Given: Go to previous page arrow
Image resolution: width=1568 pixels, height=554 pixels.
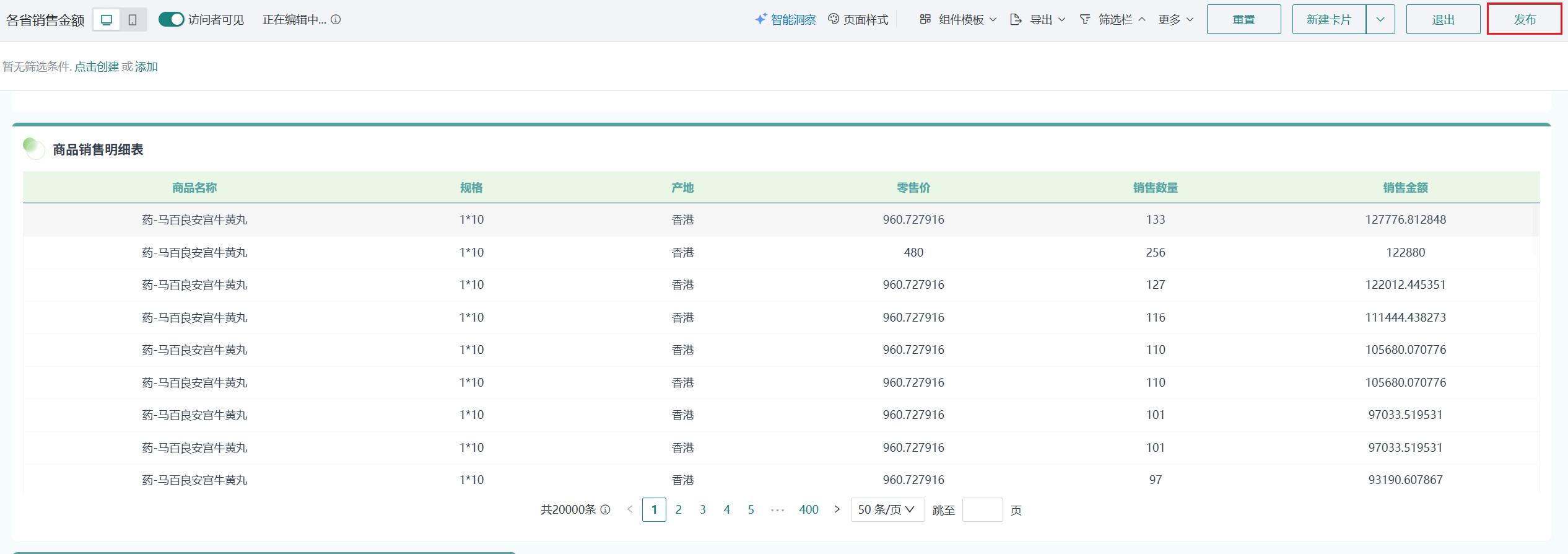Looking at the screenshot, I should [630, 509].
